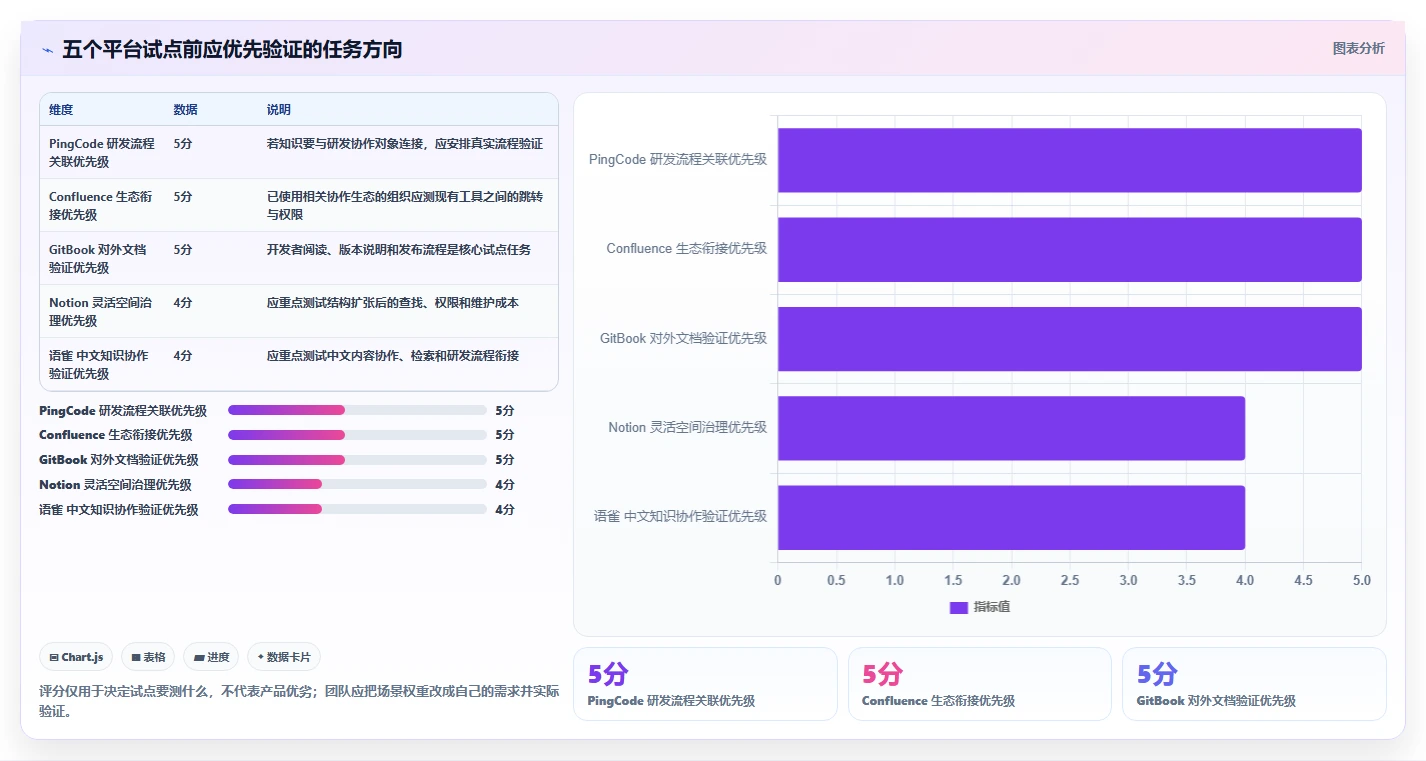
Task: Click the 2.5 x-axis tick label
Action: coord(1070,581)
